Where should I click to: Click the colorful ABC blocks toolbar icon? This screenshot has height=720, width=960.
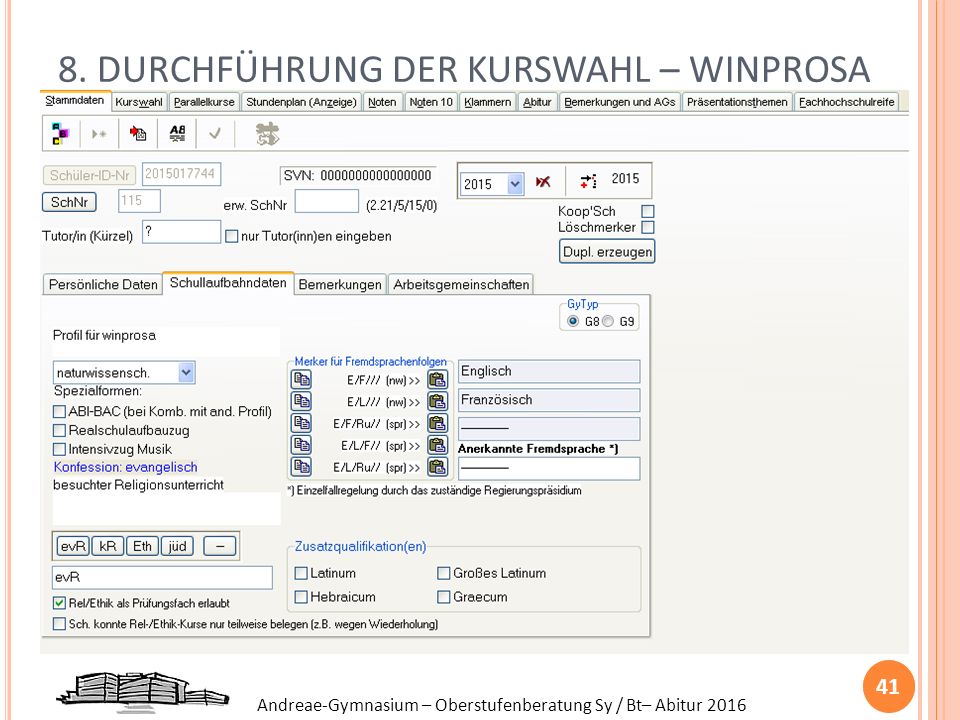(x=60, y=133)
